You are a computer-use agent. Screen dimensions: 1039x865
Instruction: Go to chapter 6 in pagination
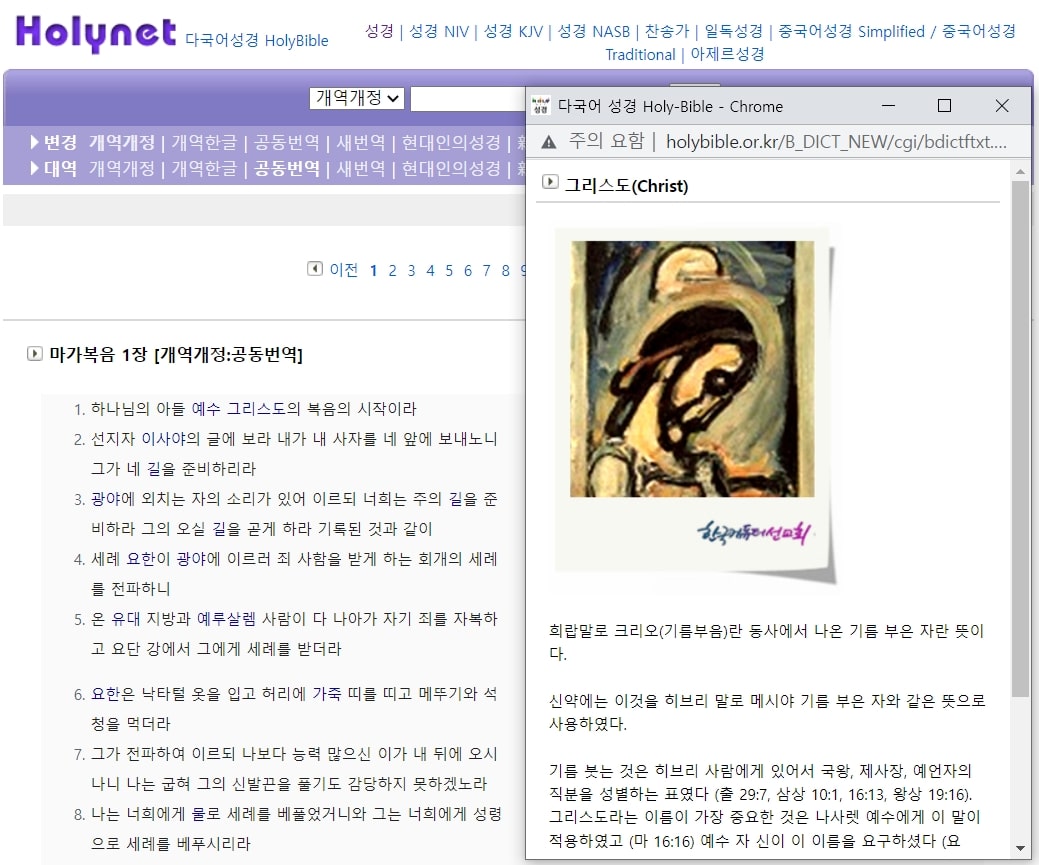(x=468, y=270)
